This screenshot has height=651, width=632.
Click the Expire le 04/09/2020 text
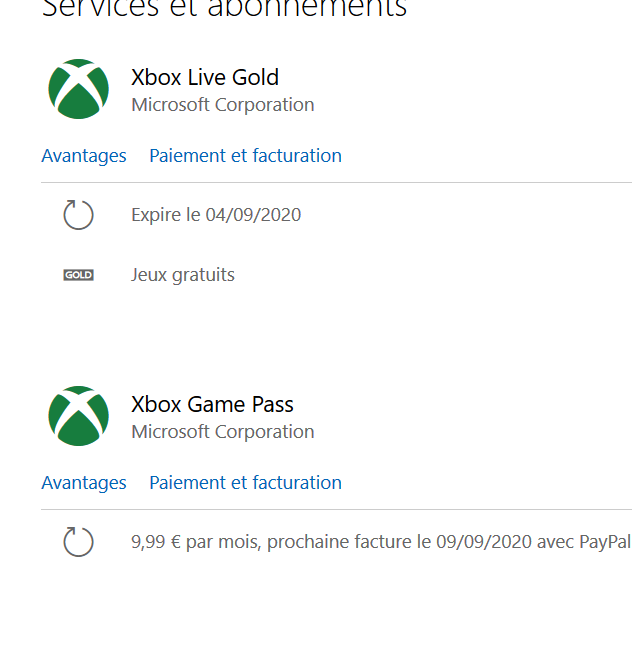coord(216,215)
